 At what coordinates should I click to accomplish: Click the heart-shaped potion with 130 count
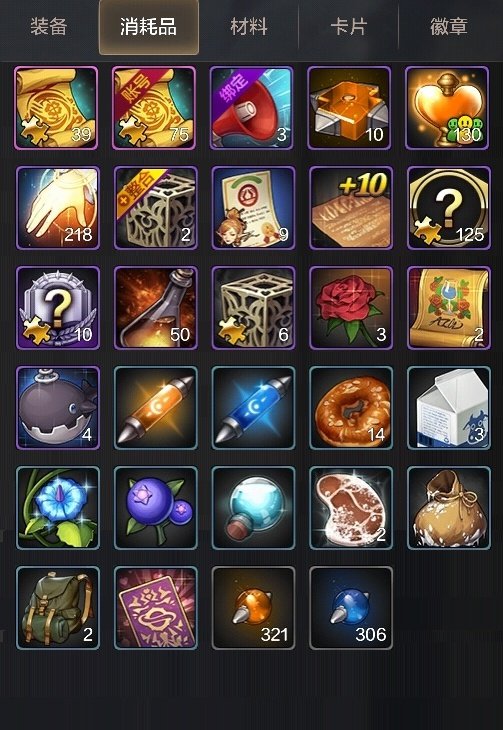pos(447,108)
